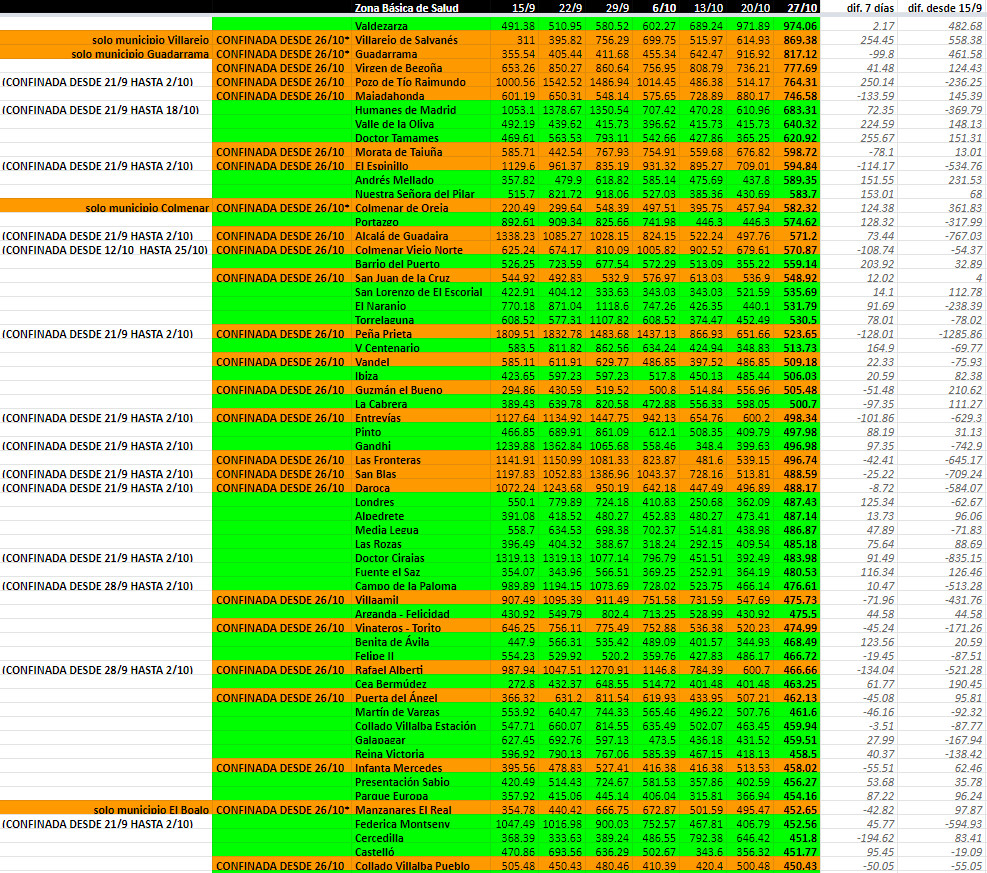The image size is (987, 873).
Task: Select Pozo de Tío Raimundo's value "1542.52"
Action: (561, 82)
